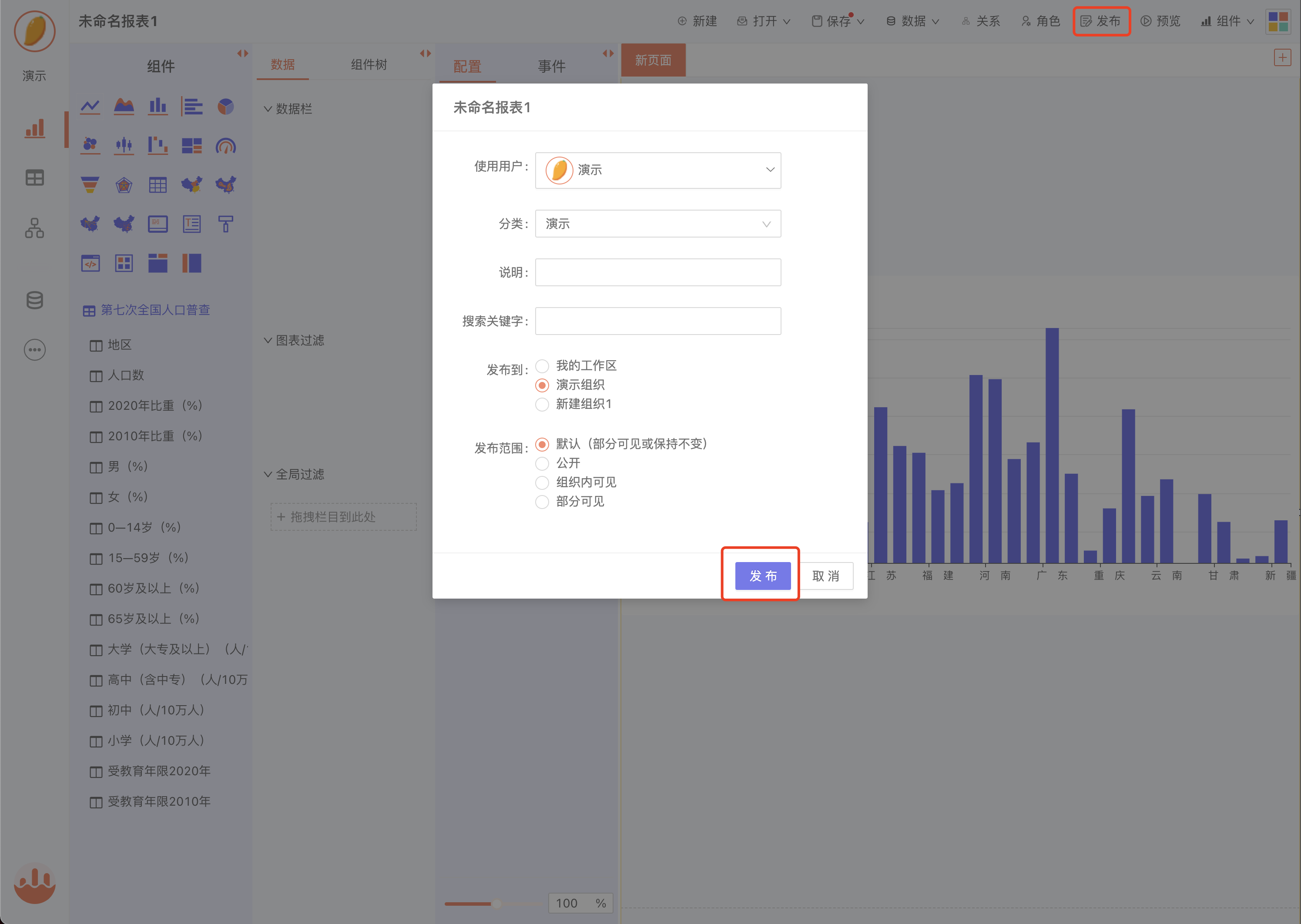Image resolution: width=1301 pixels, height=924 pixels.
Task: Switch to the 数据 tab
Action: tap(283, 64)
